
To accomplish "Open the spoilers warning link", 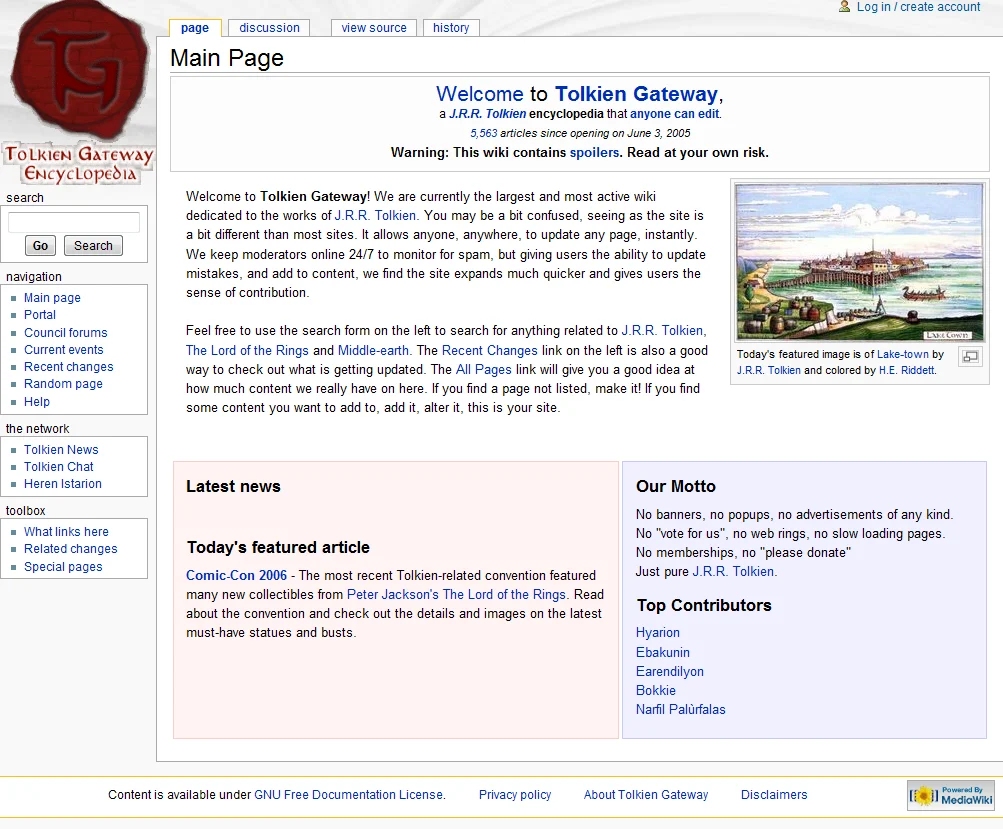I will tap(594, 153).
